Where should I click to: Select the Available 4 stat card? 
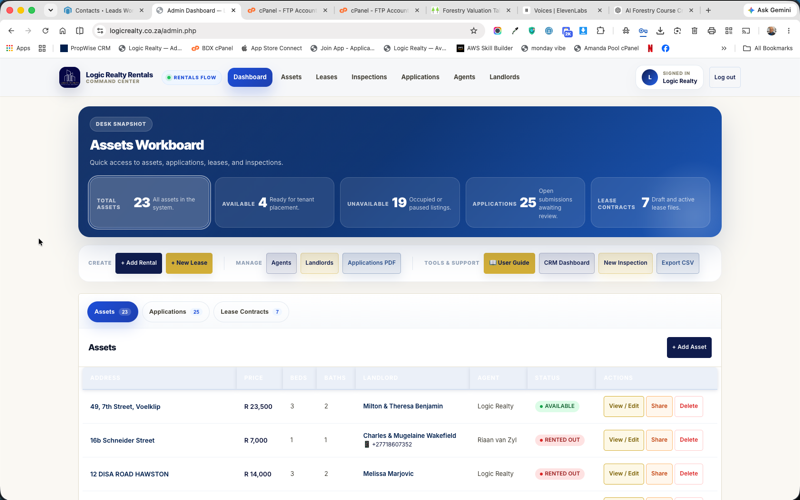click(x=274, y=203)
